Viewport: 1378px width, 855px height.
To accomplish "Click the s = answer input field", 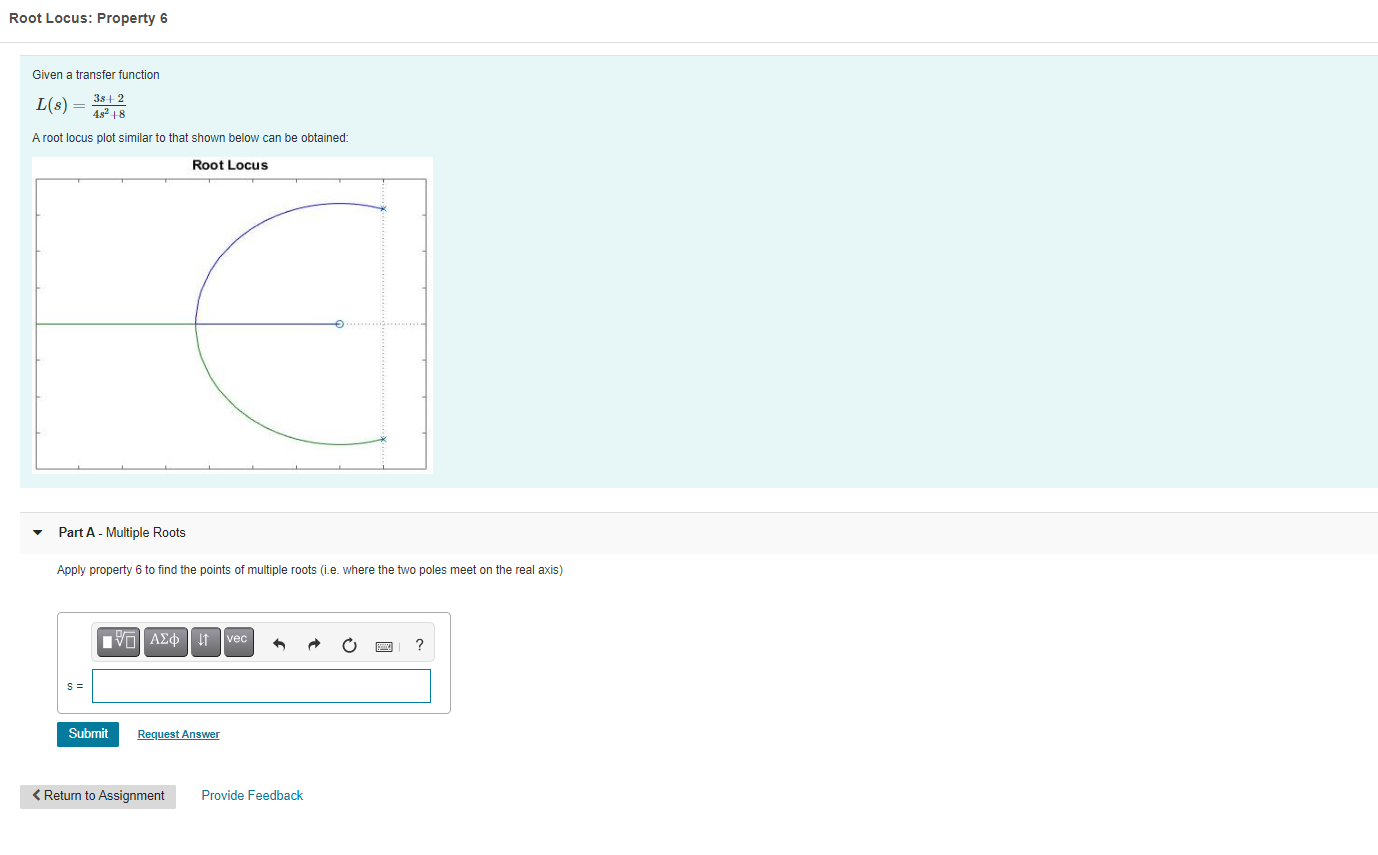I will (262, 686).
